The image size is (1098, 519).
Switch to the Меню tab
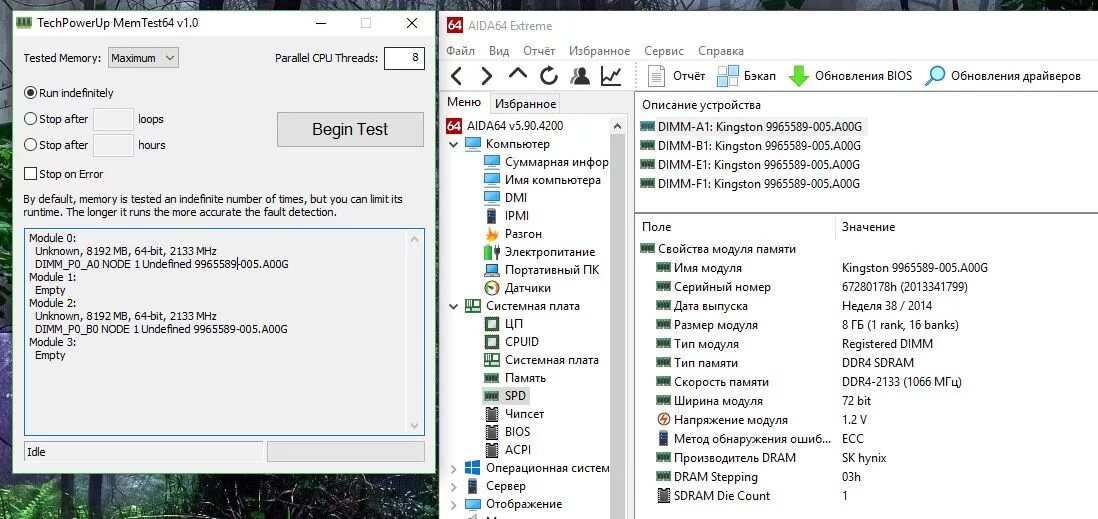464,102
